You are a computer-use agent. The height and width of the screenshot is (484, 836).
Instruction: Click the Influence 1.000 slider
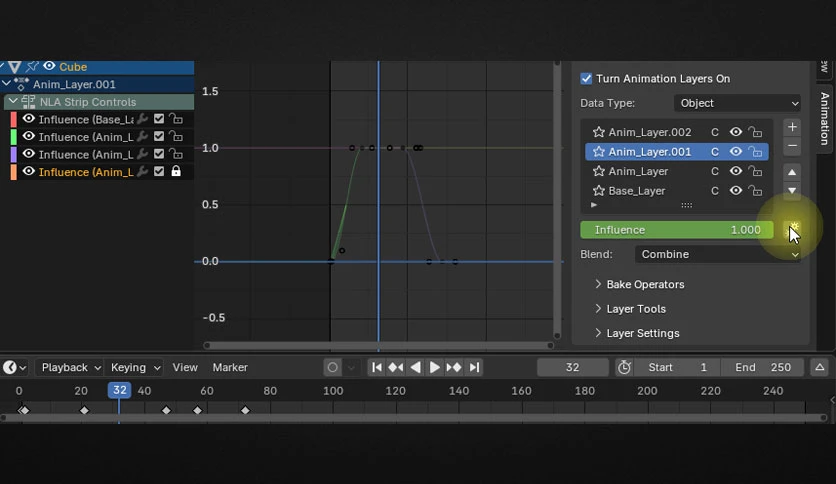[677, 230]
